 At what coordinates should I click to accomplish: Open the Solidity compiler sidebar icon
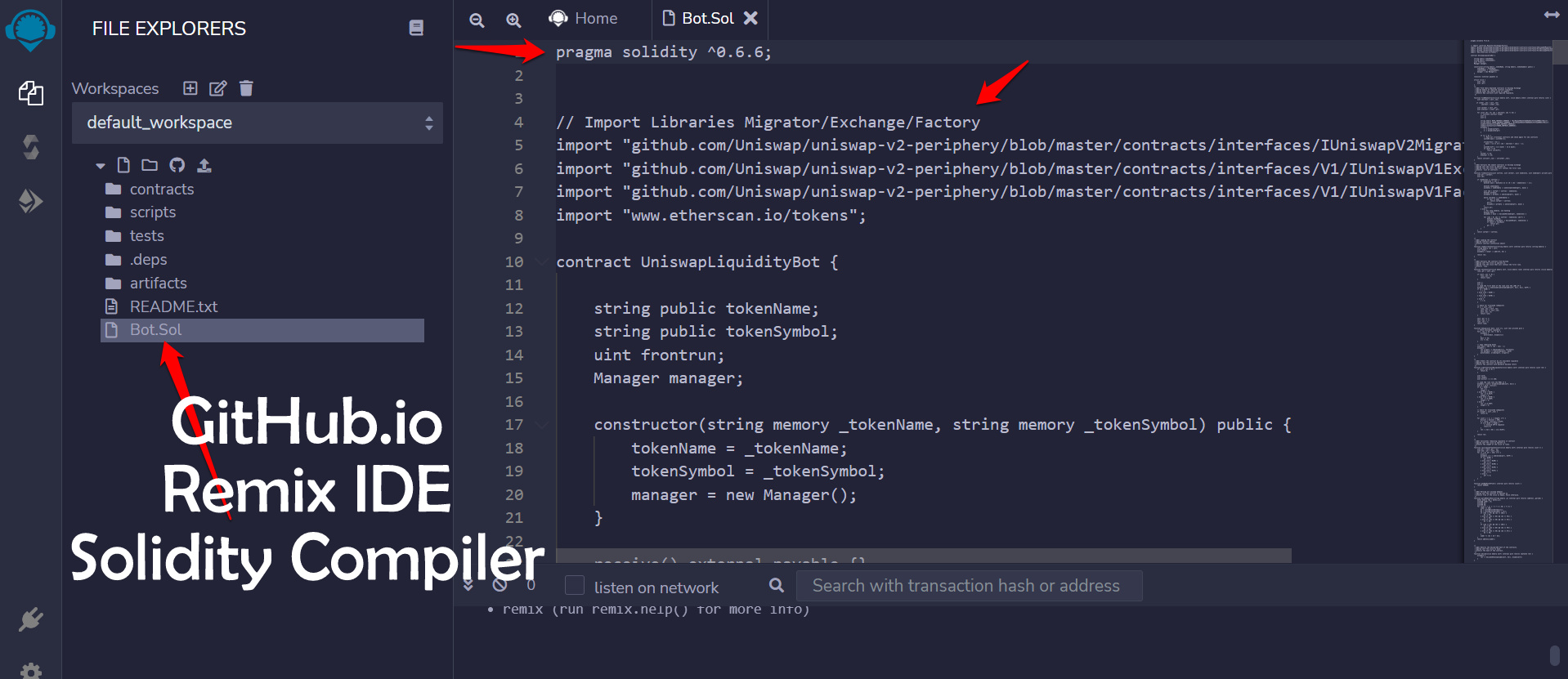pos(31,147)
